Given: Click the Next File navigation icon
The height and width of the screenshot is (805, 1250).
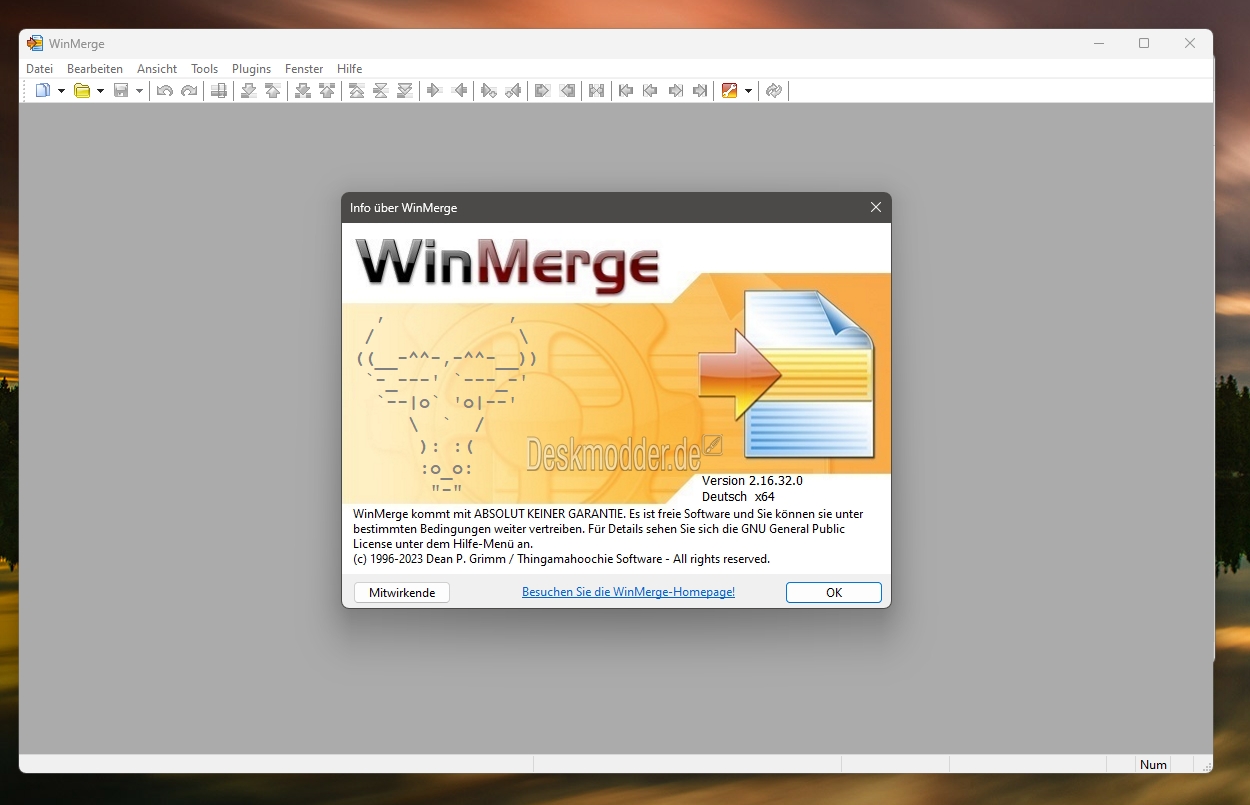Looking at the screenshot, I should point(675,91).
